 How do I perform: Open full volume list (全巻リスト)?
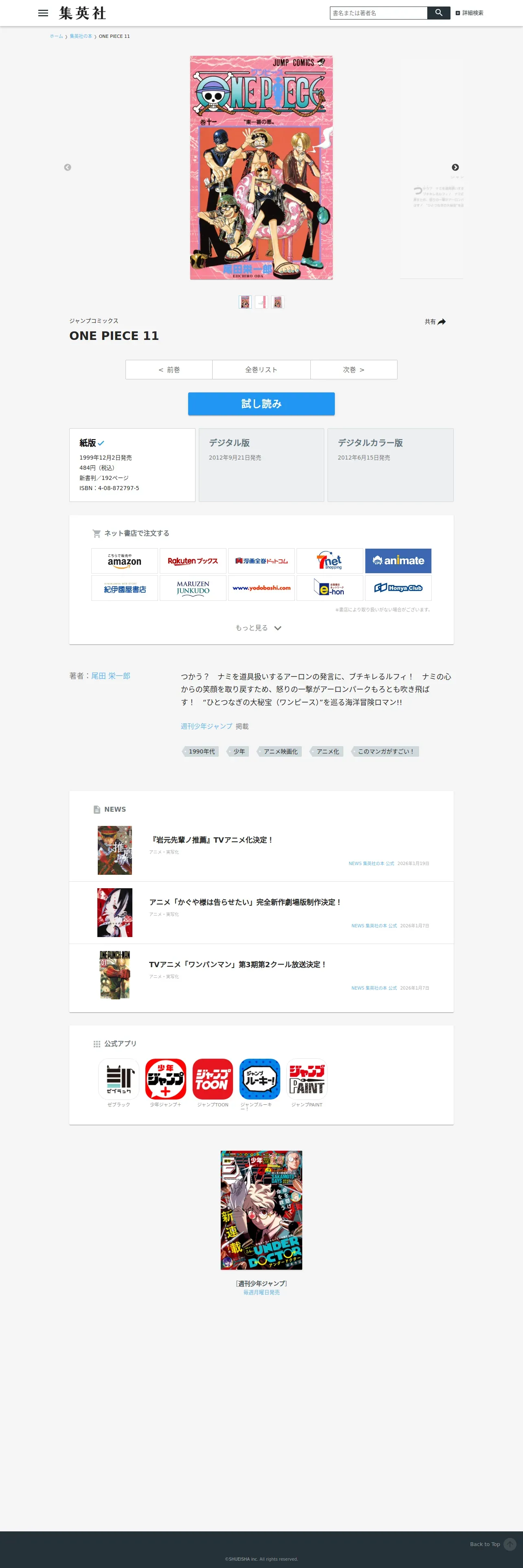click(261, 370)
